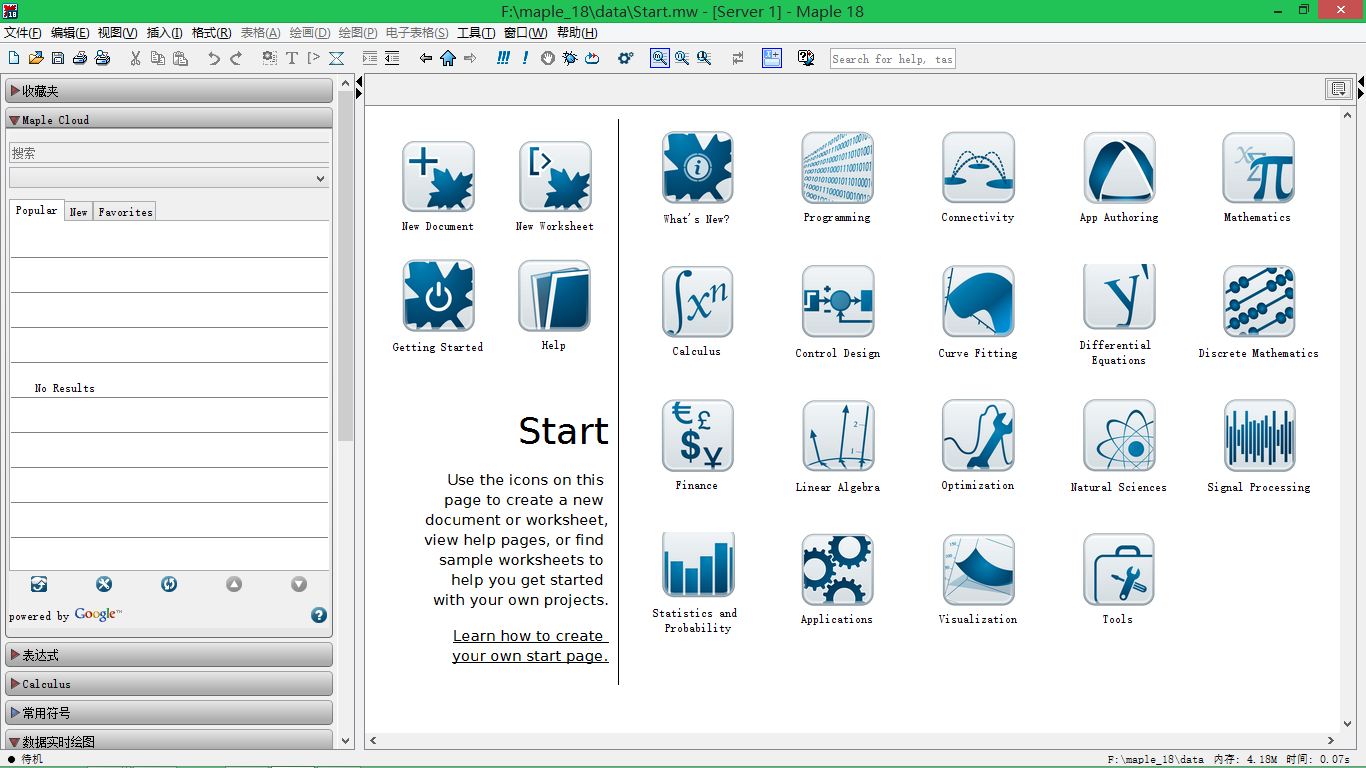Open the 编辑(E) menu
The image size is (1366, 768).
pyautogui.click(x=70, y=33)
